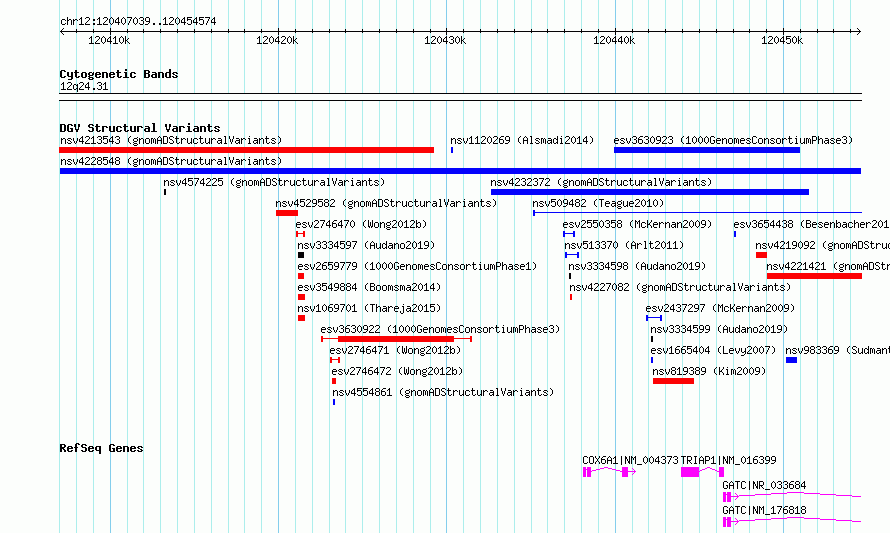Screen dimensions: 890x533
Task: Click GATC|NM_176818 gene label
Action: pyautogui.click(x=764, y=510)
